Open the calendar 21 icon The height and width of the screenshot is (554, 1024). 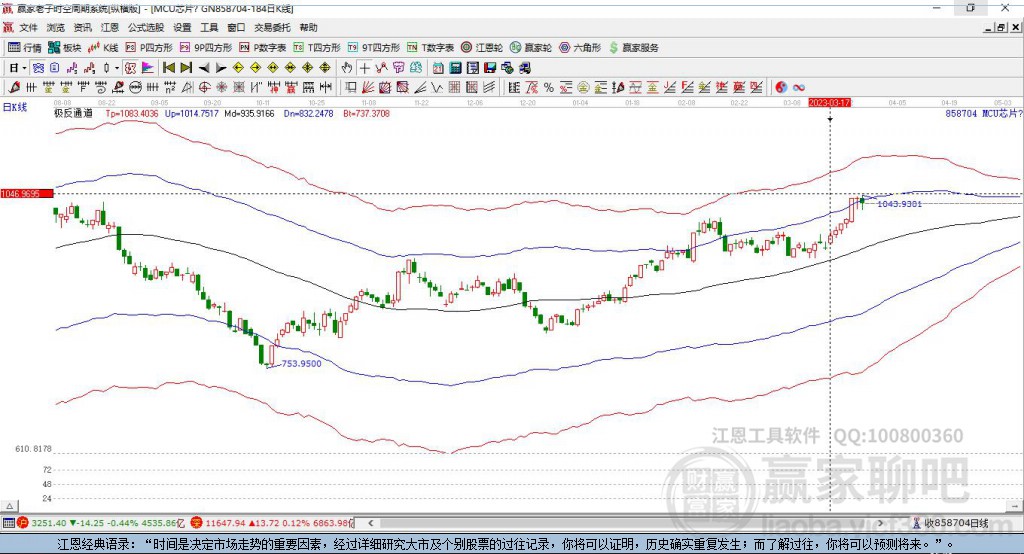coord(438,68)
